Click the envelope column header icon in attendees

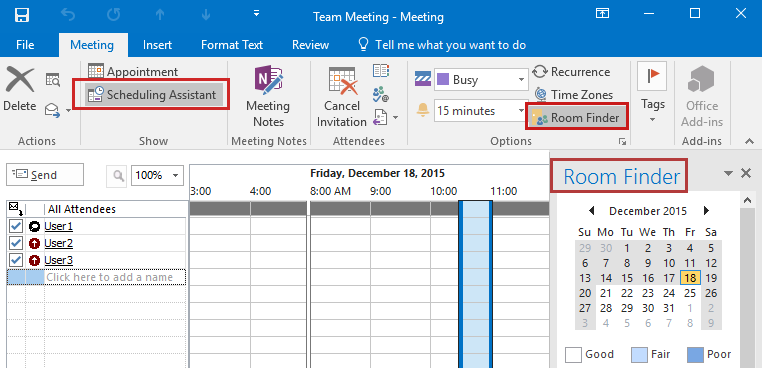coord(15,209)
